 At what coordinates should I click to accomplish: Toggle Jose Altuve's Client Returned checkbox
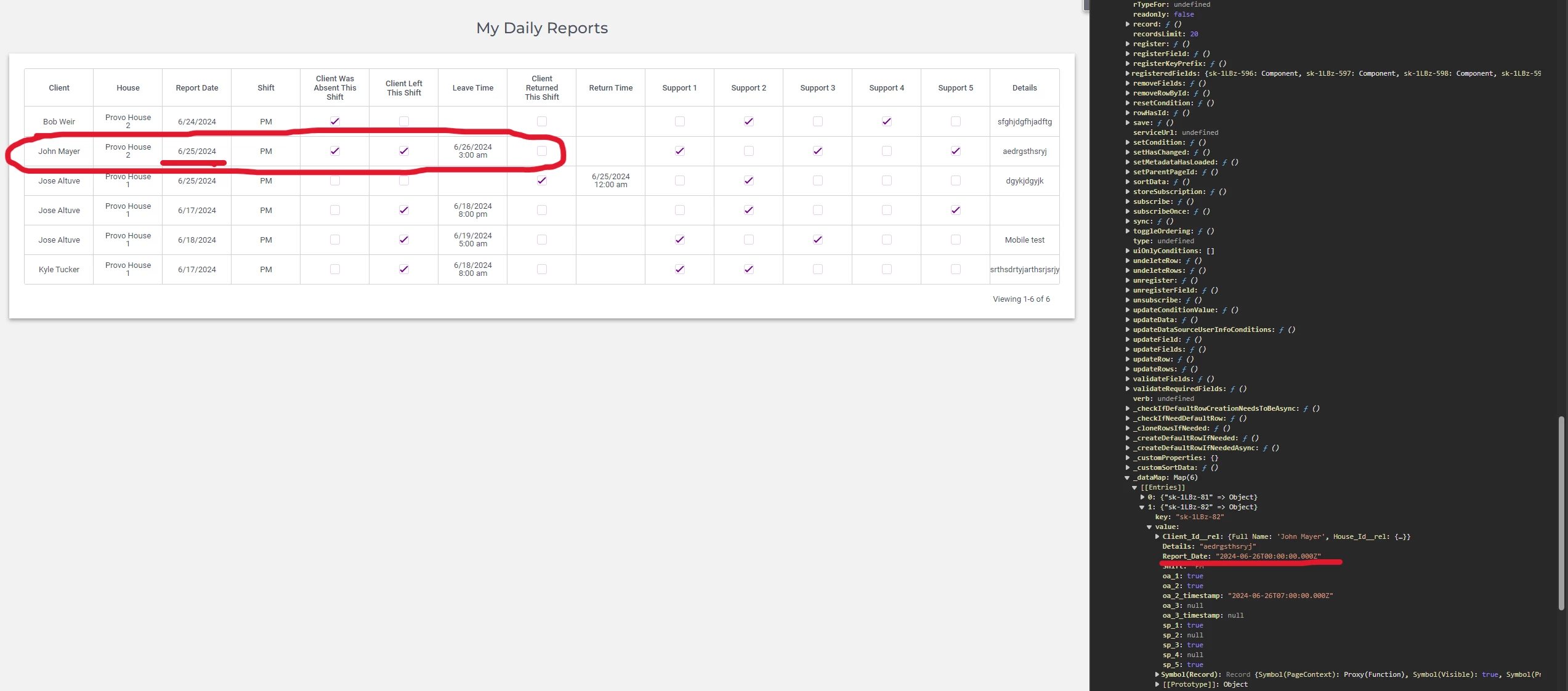tap(541, 180)
